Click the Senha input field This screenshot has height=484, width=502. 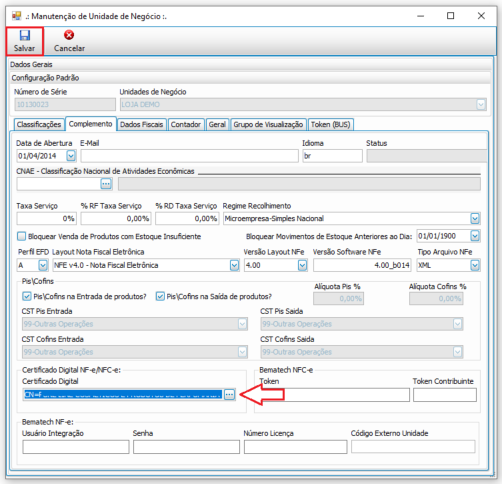186,447
